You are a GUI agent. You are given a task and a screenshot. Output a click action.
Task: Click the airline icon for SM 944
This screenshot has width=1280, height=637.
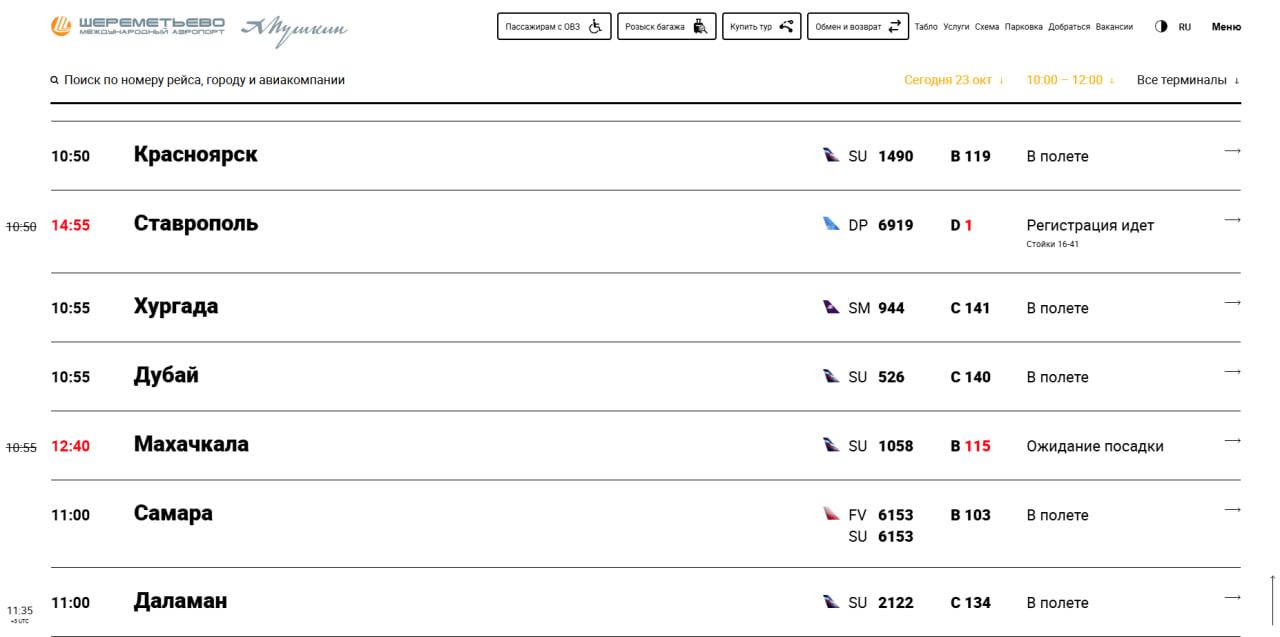pos(831,307)
